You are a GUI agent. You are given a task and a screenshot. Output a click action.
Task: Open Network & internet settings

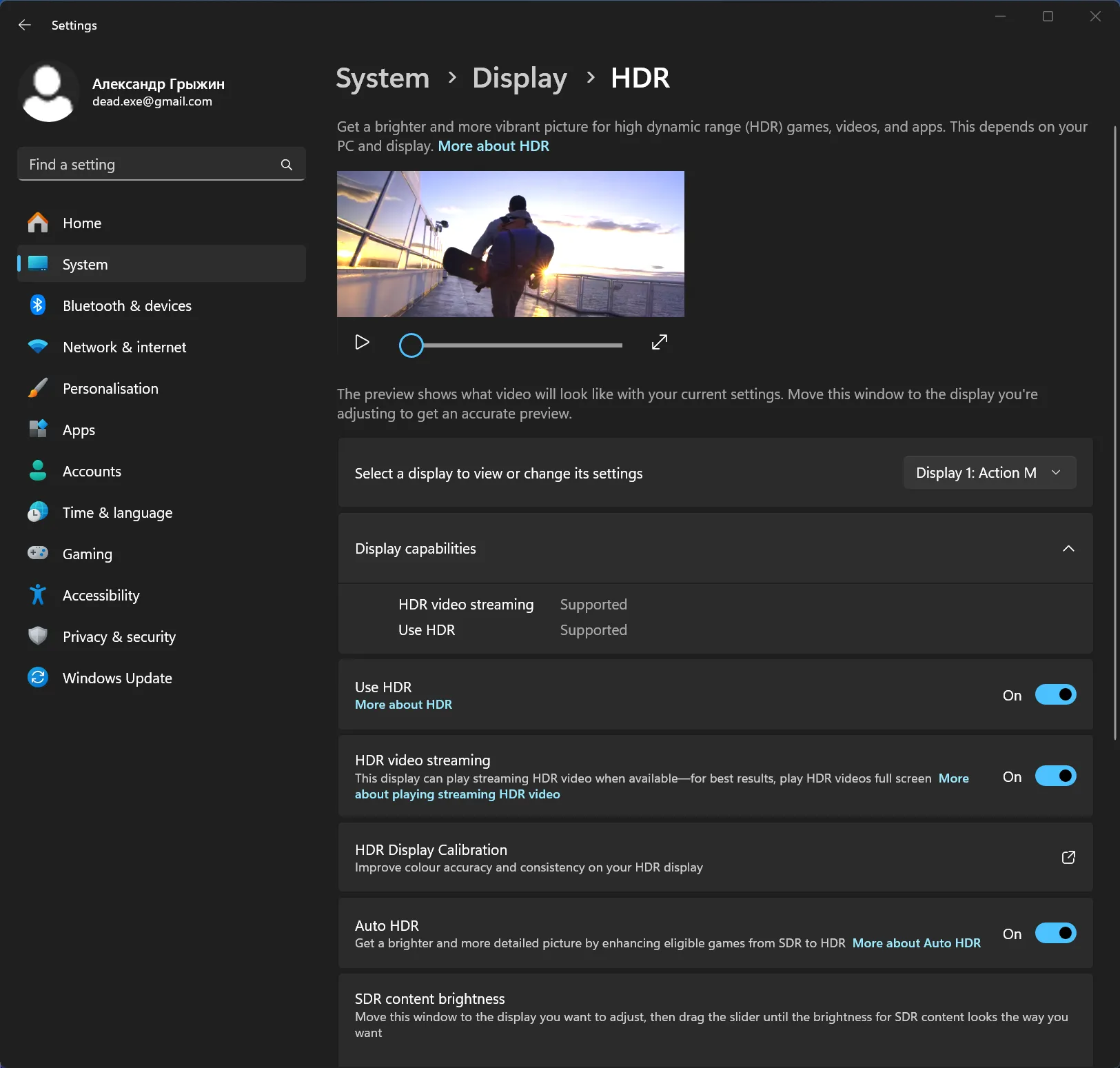tap(124, 347)
